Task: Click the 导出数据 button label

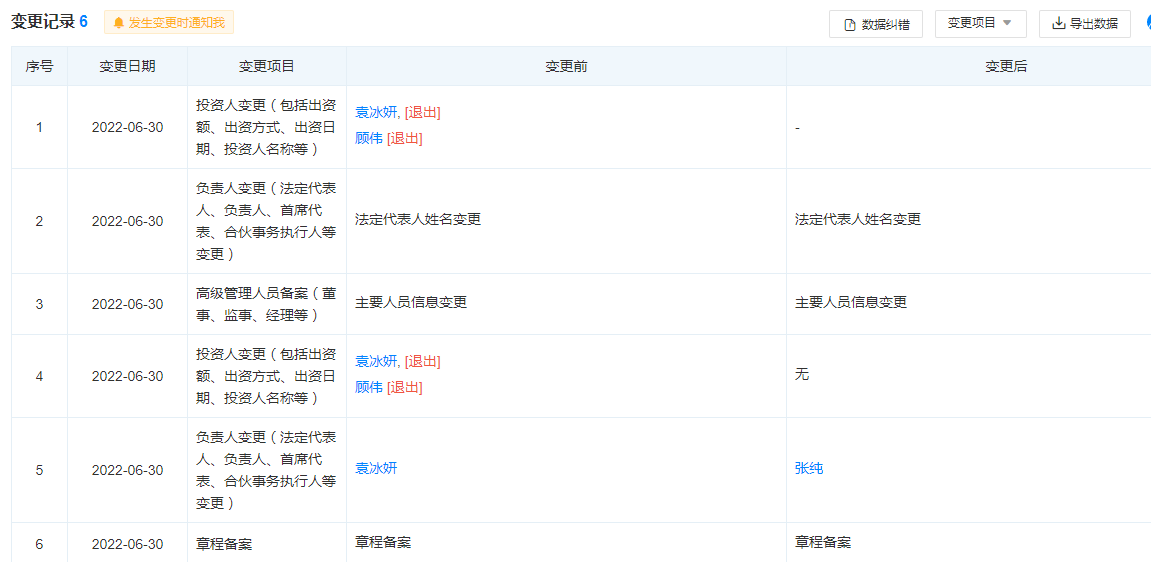Action: point(1093,24)
